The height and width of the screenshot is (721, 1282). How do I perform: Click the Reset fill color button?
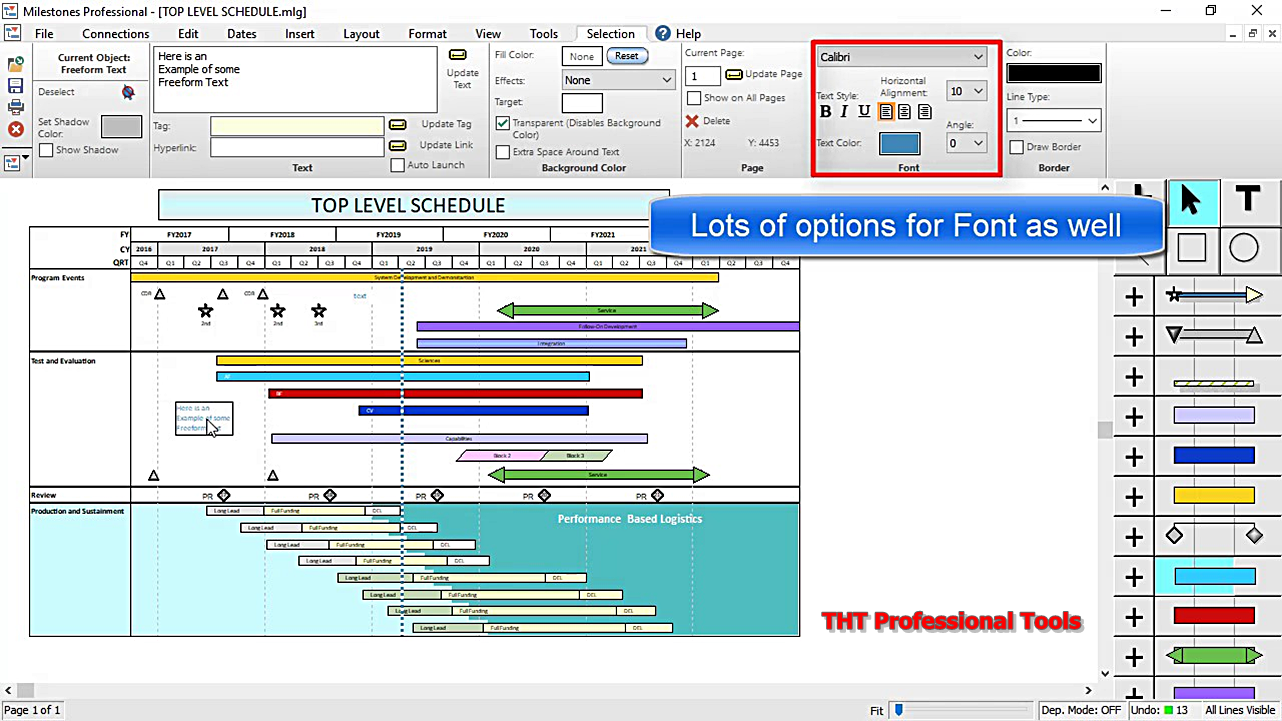[x=627, y=56]
